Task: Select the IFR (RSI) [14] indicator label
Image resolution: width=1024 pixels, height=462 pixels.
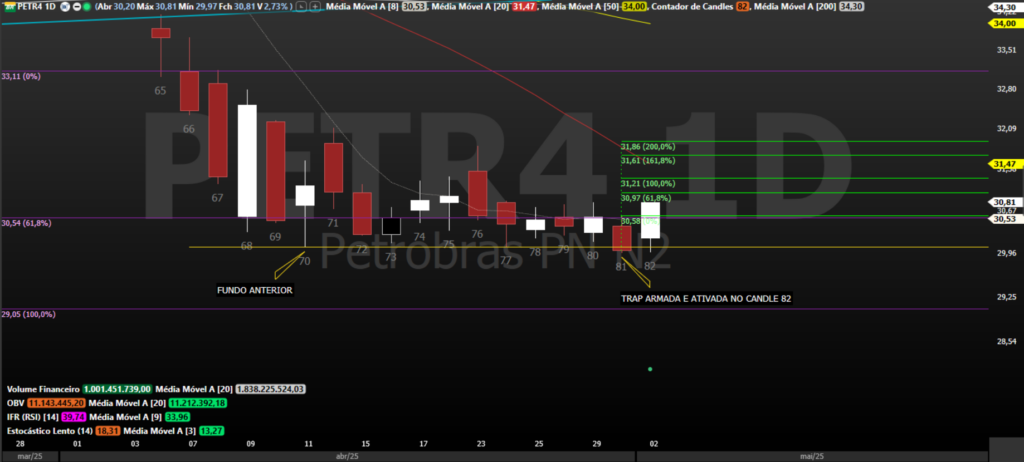Action: click(x=31, y=417)
